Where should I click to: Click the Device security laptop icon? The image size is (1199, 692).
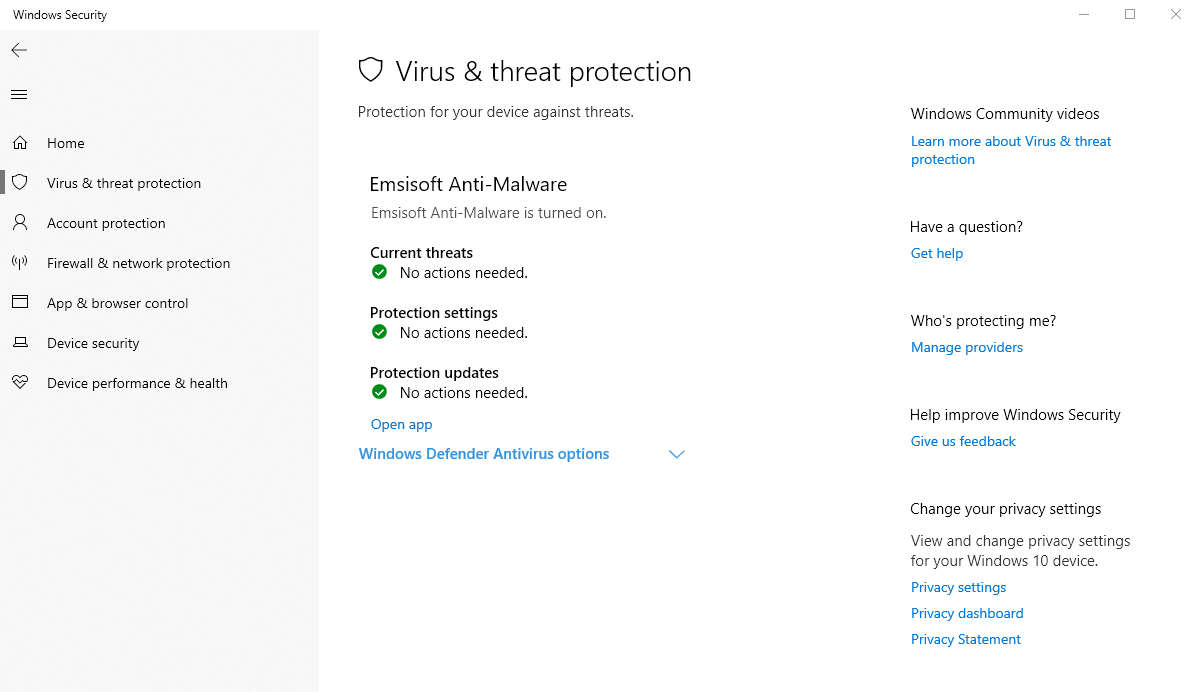19,343
